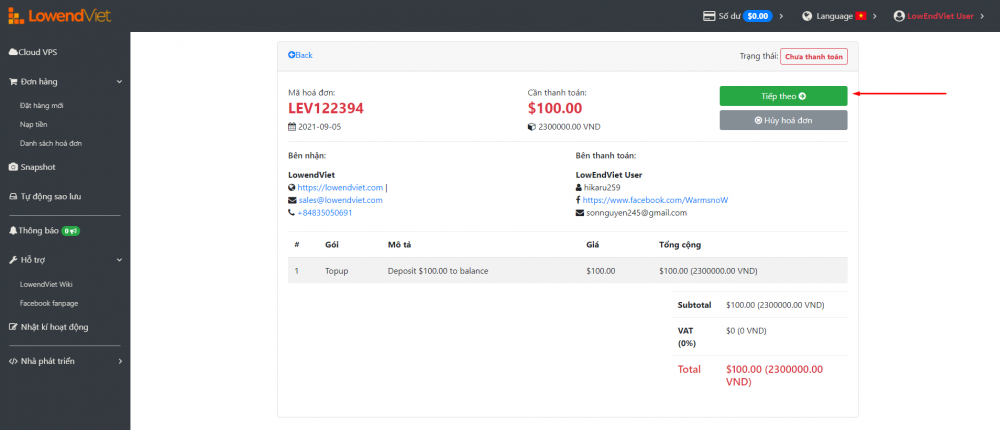Click the Vietnam flag icon
The height and width of the screenshot is (430, 1000).
861,16
